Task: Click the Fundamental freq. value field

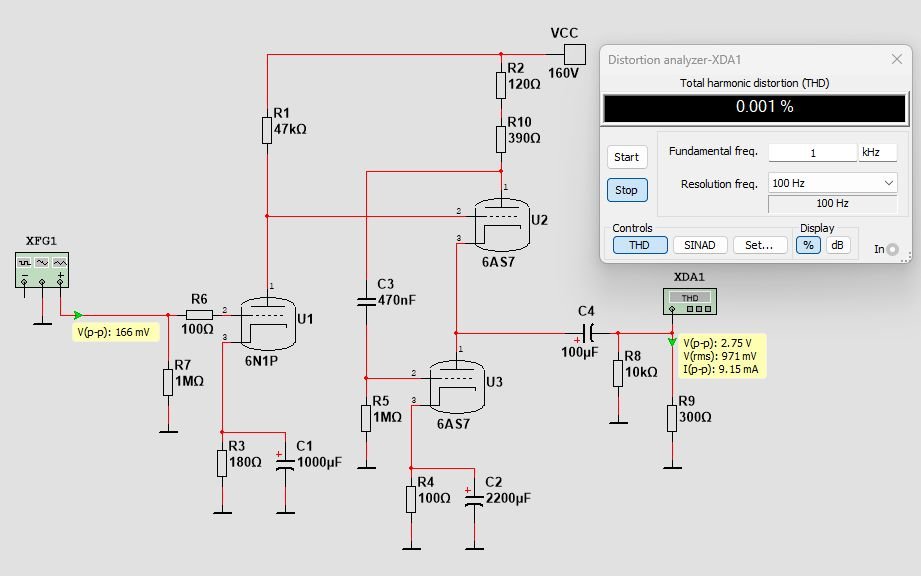Action: click(812, 153)
